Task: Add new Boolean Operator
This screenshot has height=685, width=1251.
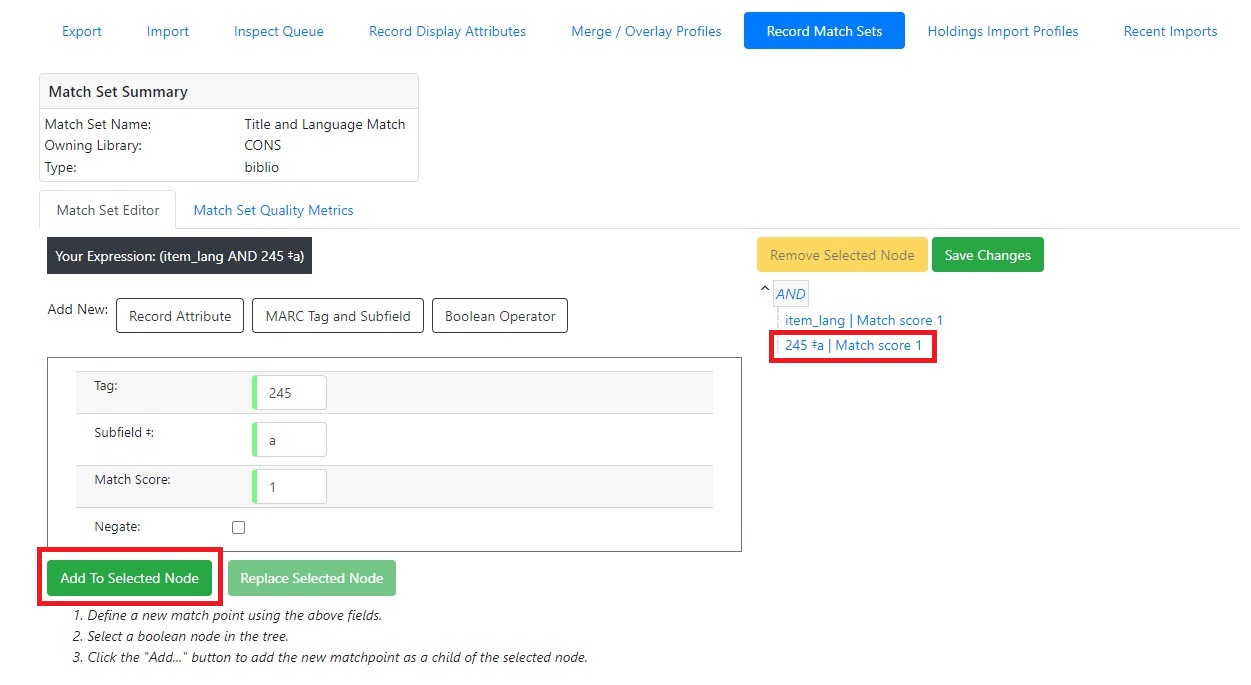Action: point(500,316)
